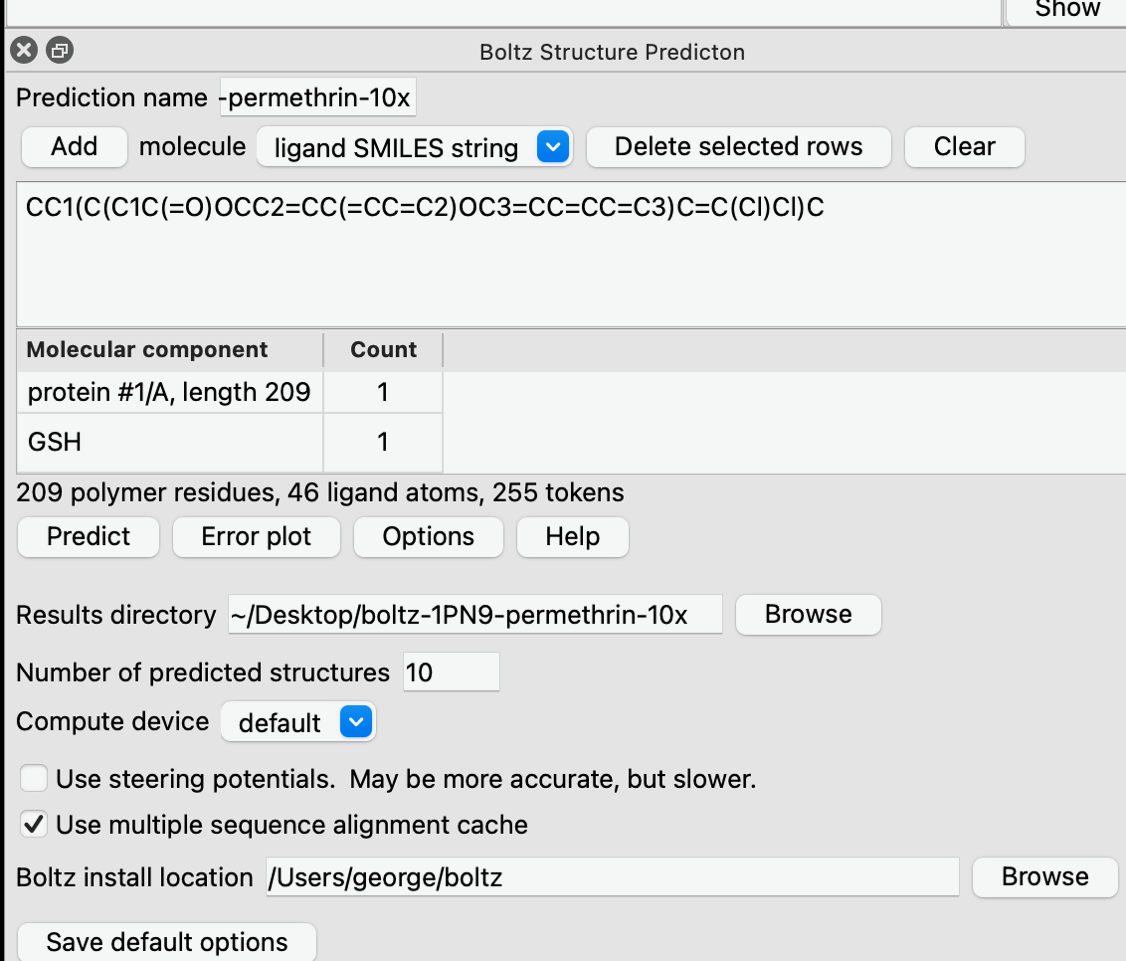Click the Prediction name field
Screen dimensions: 1126x961
click(x=317, y=98)
